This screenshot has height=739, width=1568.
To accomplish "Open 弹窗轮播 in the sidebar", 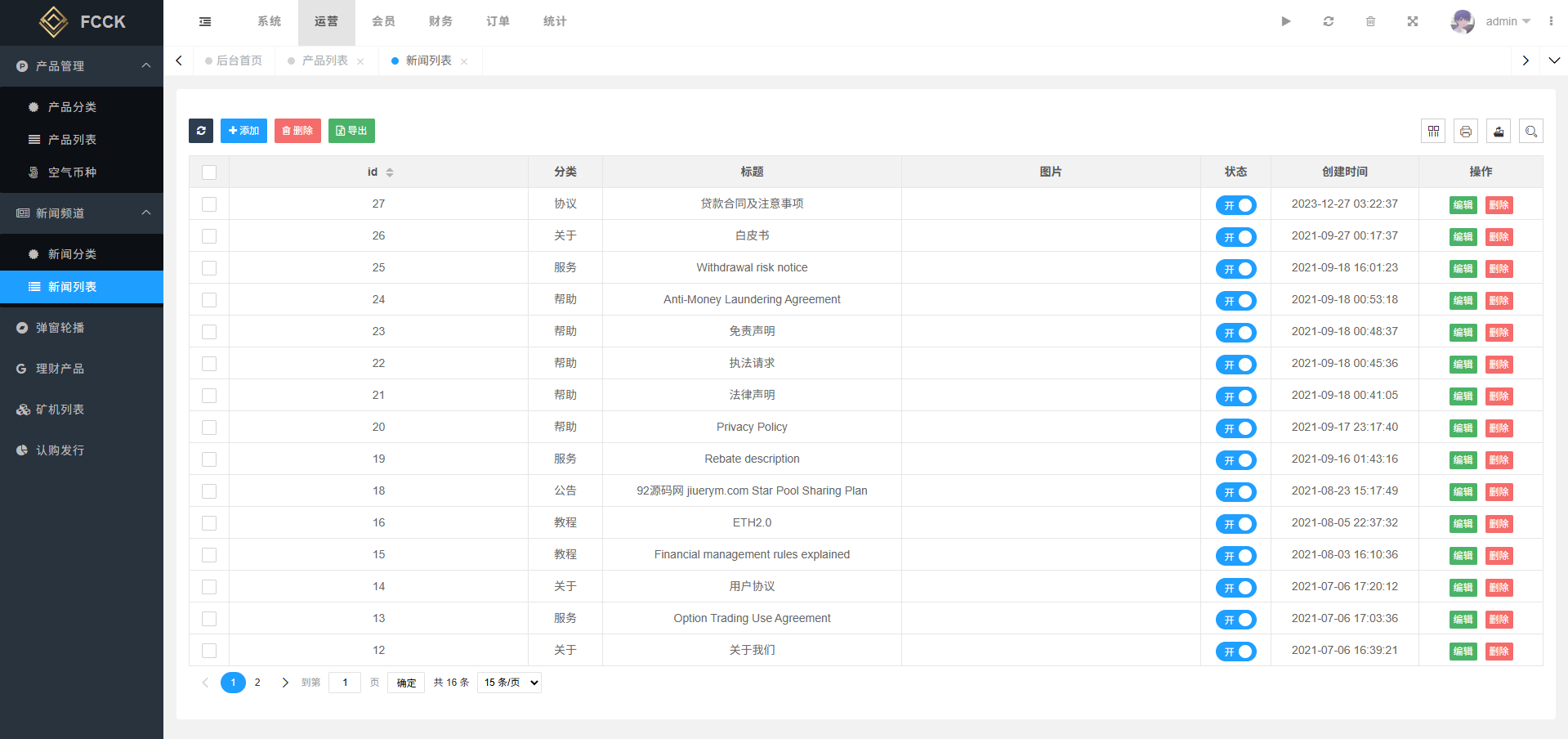I will pyautogui.click(x=82, y=328).
